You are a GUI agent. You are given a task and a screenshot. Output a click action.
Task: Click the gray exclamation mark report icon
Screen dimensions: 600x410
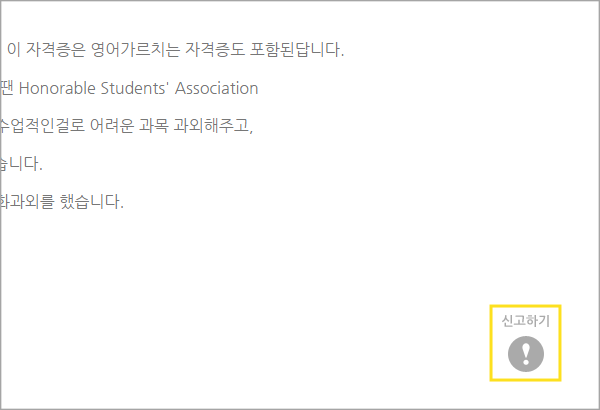[x=526, y=354]
